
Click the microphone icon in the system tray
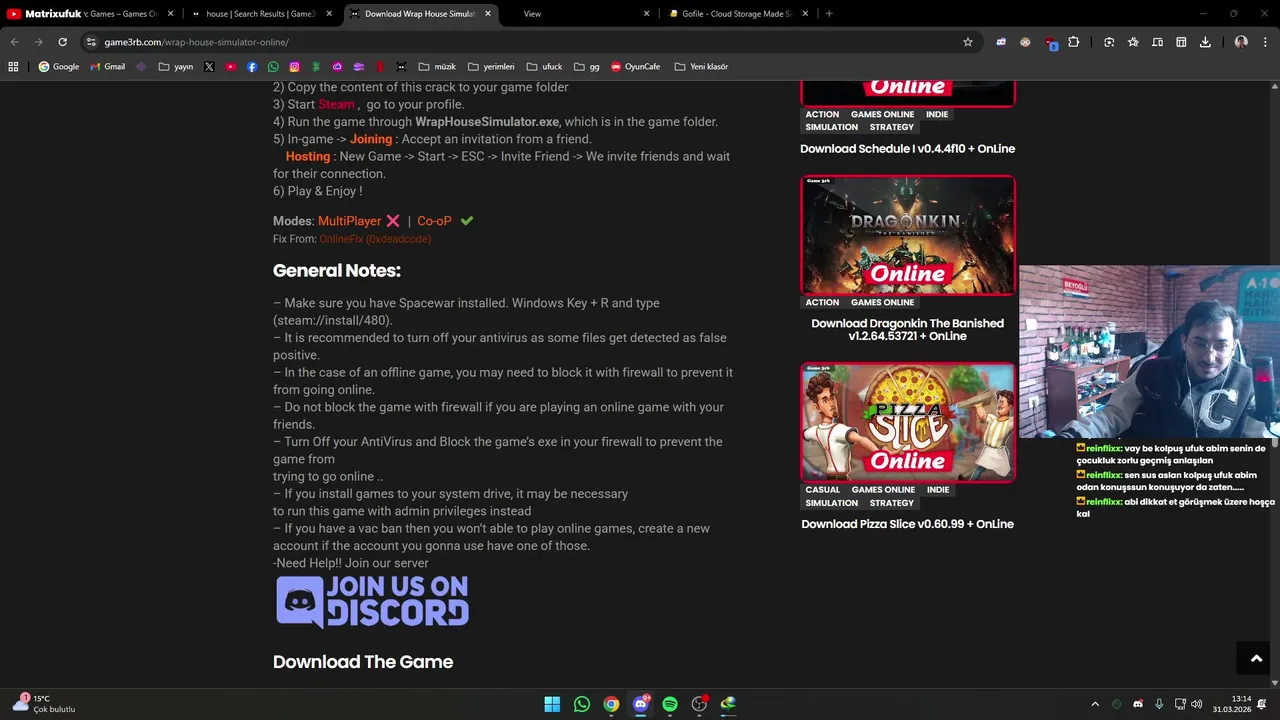pos(1159,704)
